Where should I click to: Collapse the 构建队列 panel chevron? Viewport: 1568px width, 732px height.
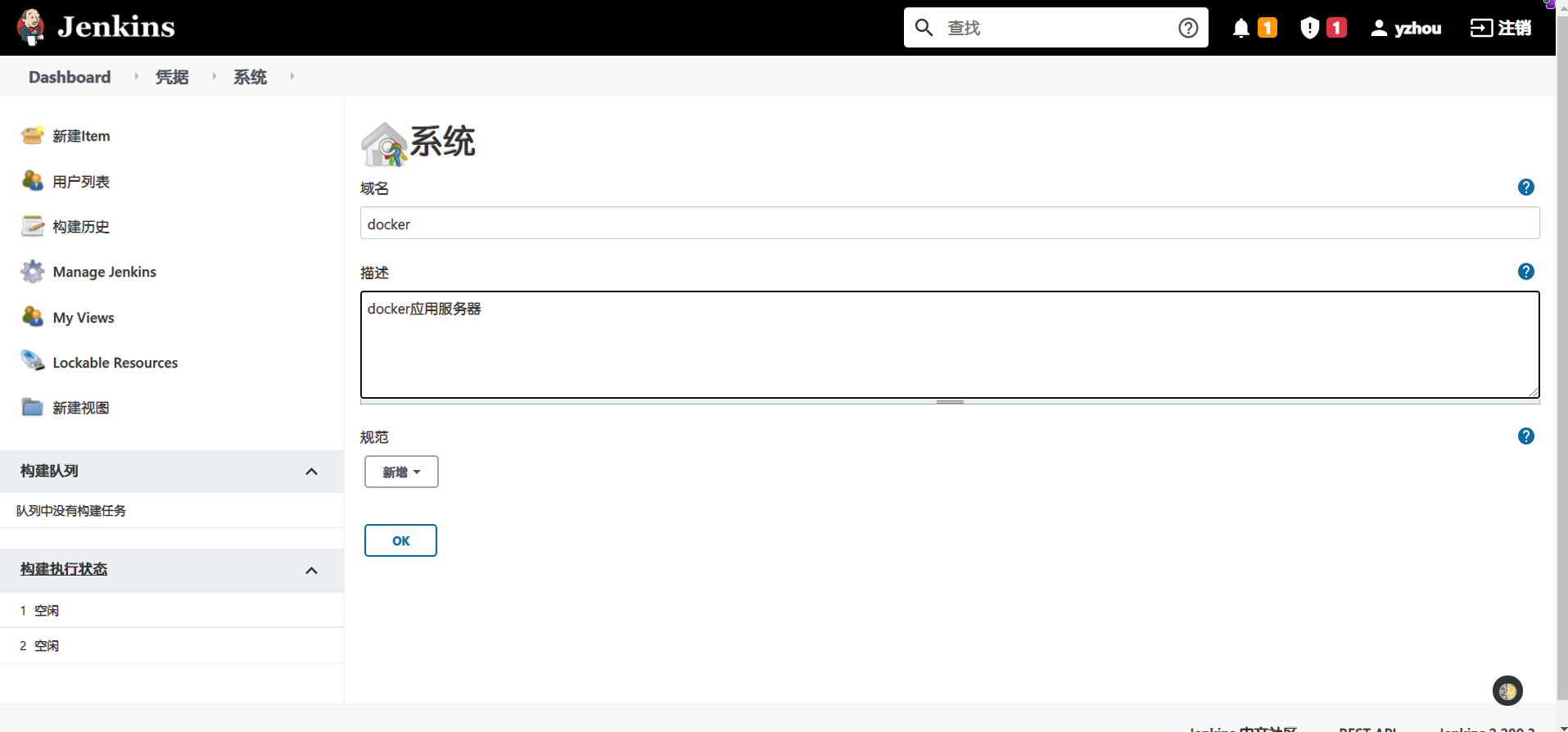[311, 472]
